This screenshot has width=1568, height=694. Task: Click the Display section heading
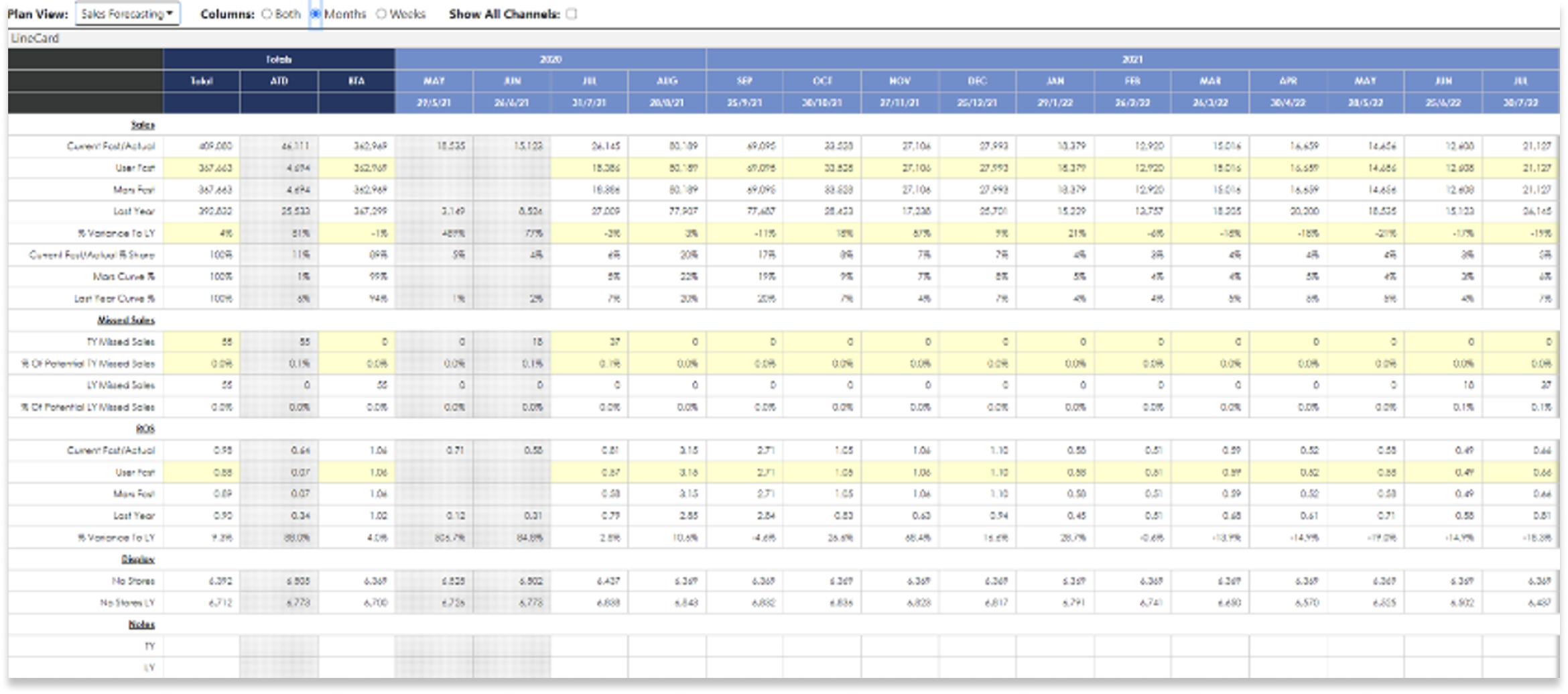138,559
